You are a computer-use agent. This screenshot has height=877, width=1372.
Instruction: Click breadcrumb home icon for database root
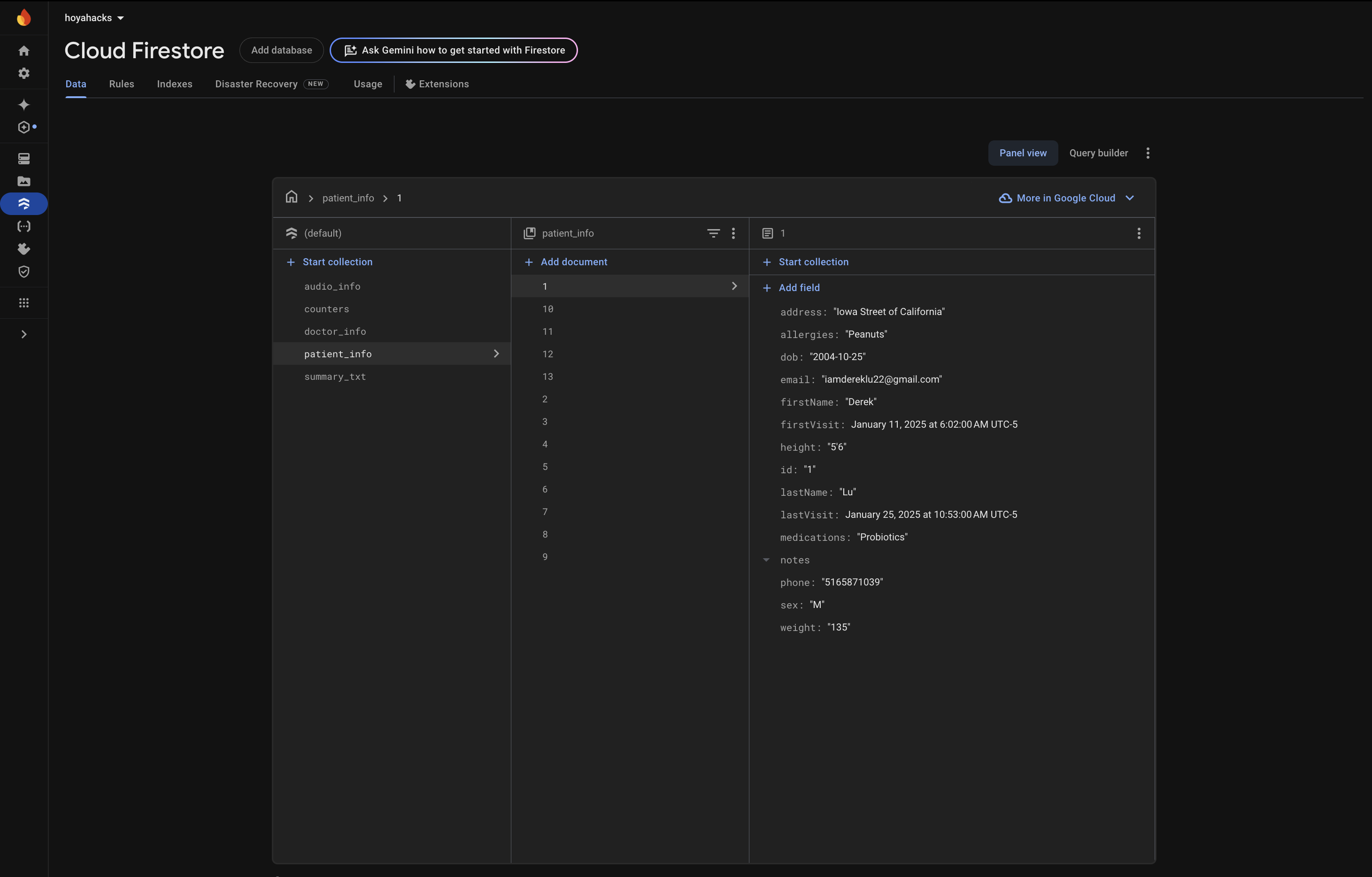coord(291,197)
